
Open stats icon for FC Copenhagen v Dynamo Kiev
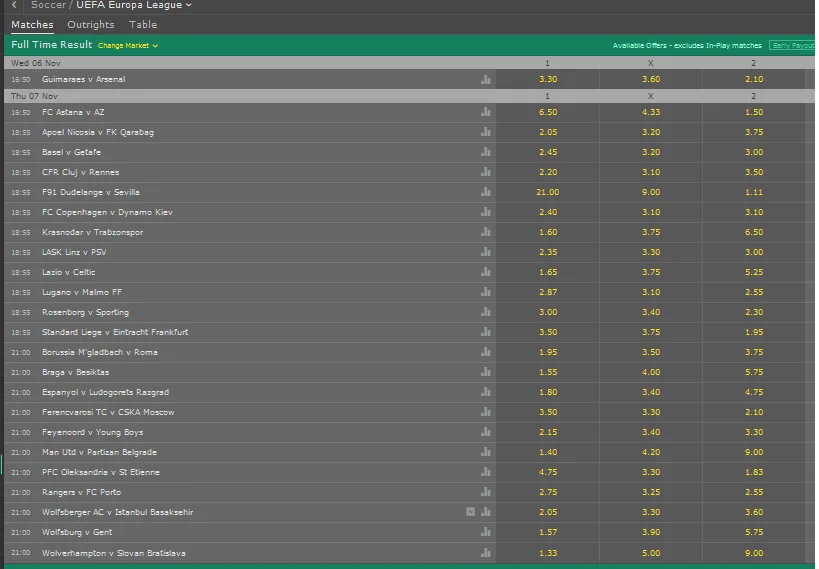pos(486,212)
